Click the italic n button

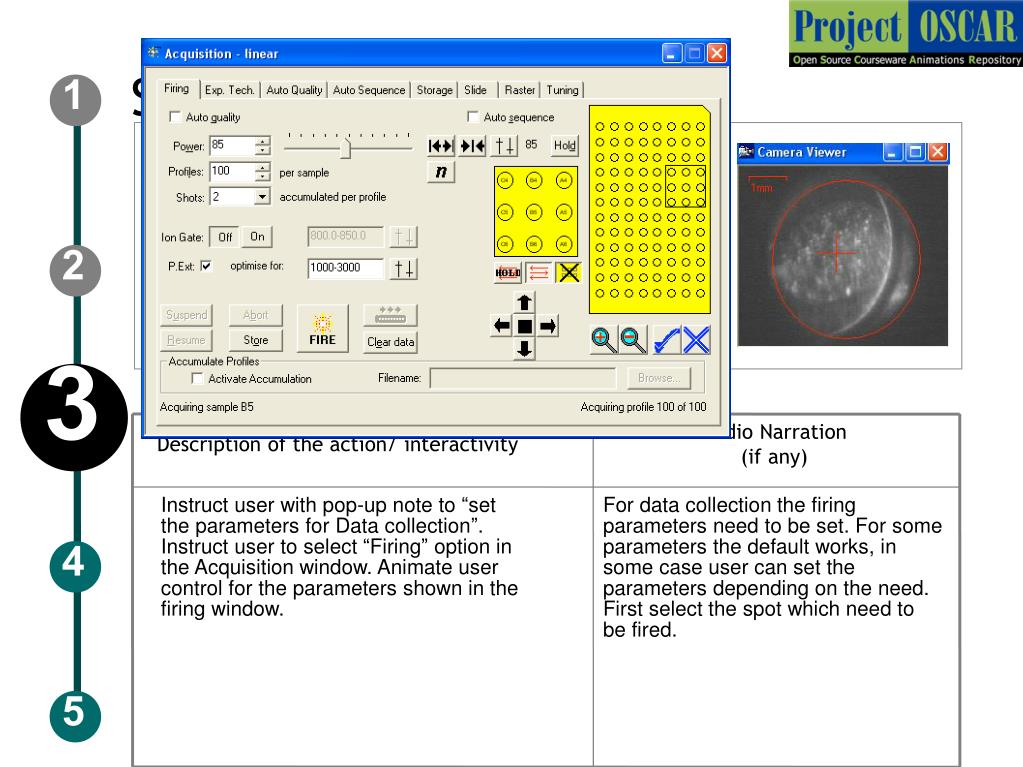441,172
